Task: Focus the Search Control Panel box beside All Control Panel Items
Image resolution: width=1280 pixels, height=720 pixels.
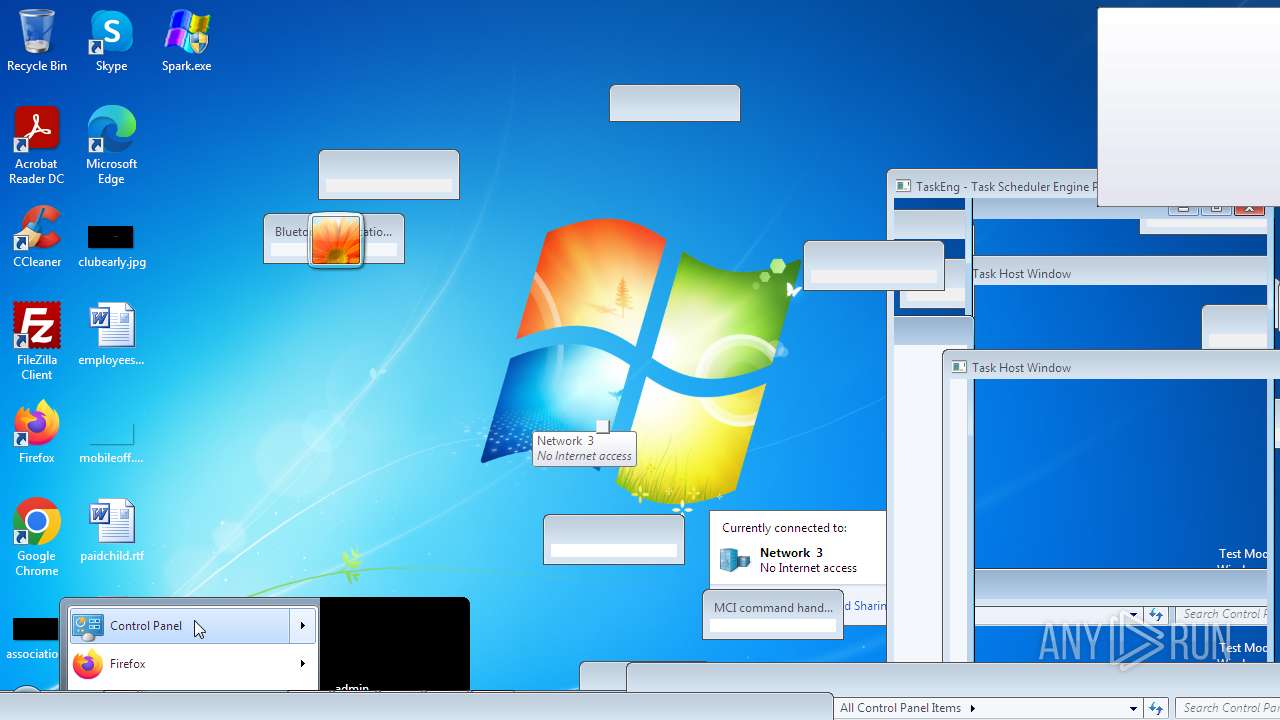Action: [1228, 708]
